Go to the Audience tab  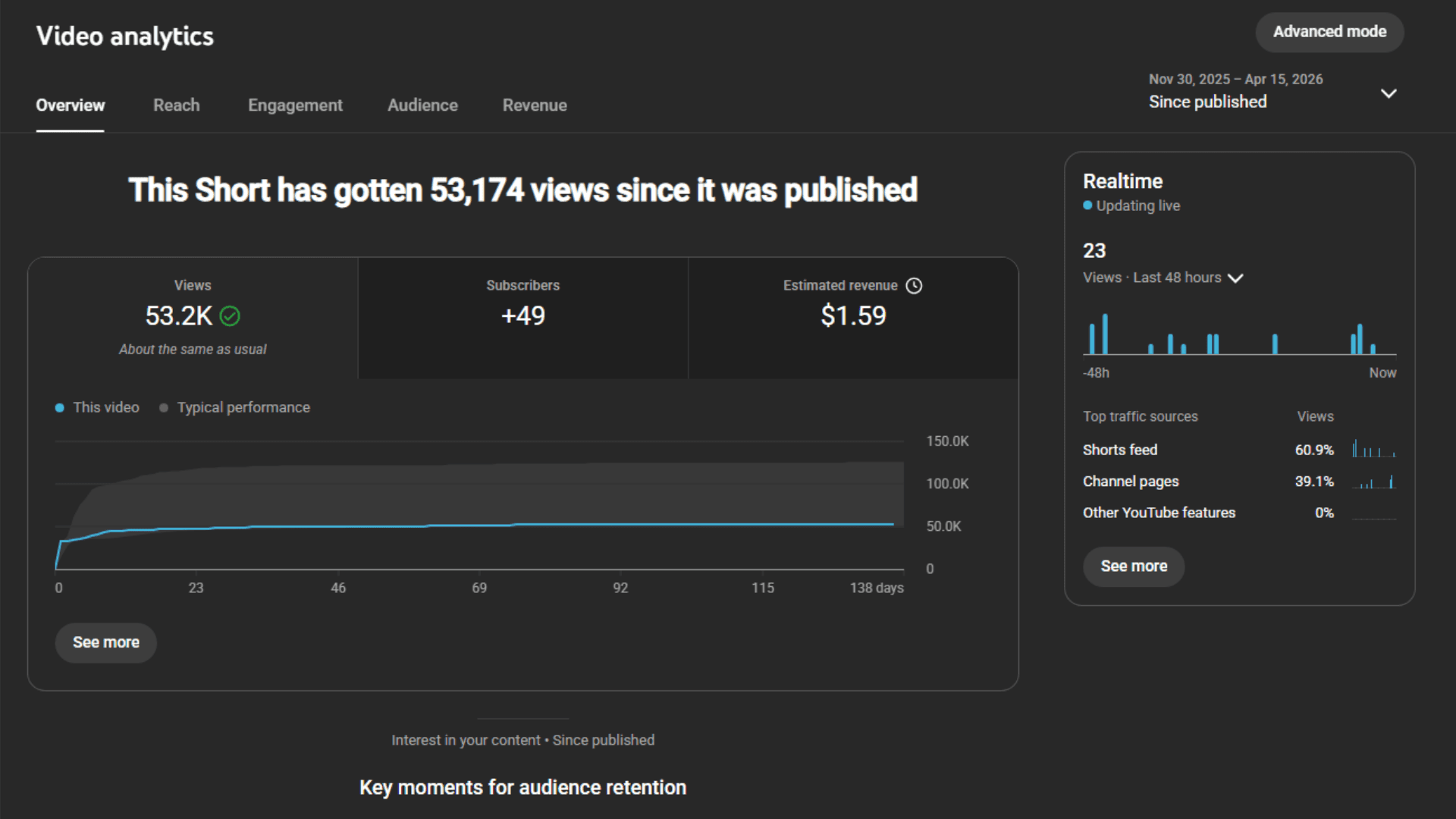tap(422, 105)
